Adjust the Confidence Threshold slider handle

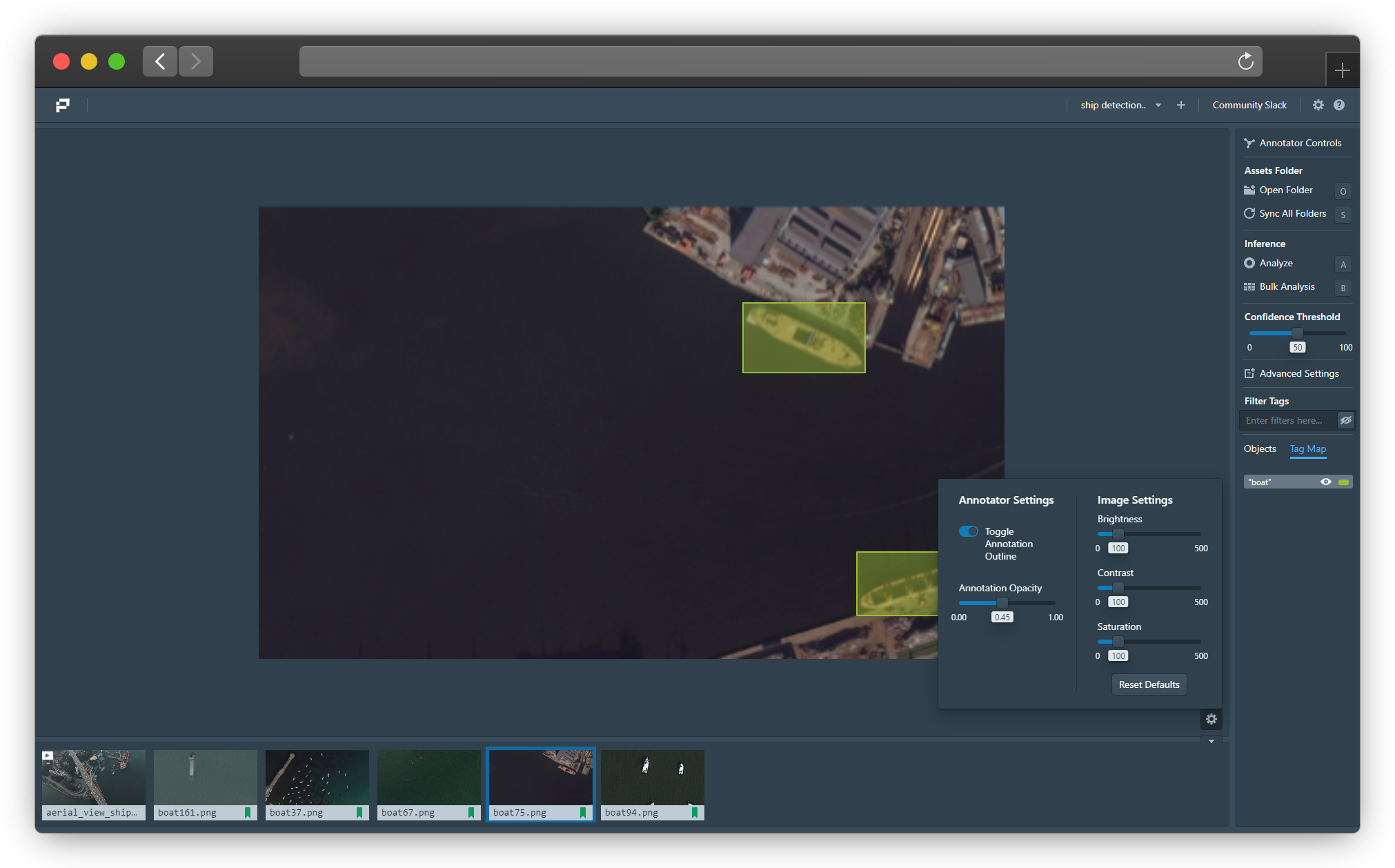[x=1298, y=333]
